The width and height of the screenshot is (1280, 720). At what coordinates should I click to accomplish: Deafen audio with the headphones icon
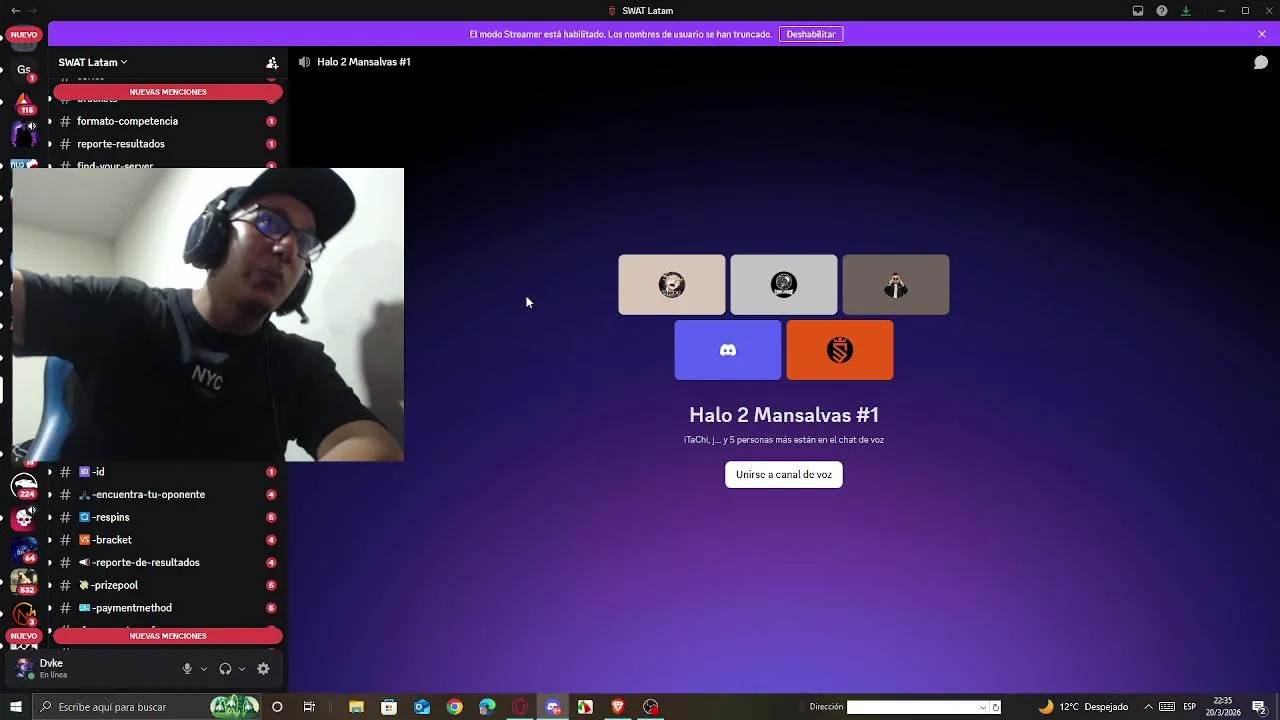point(225,669)
